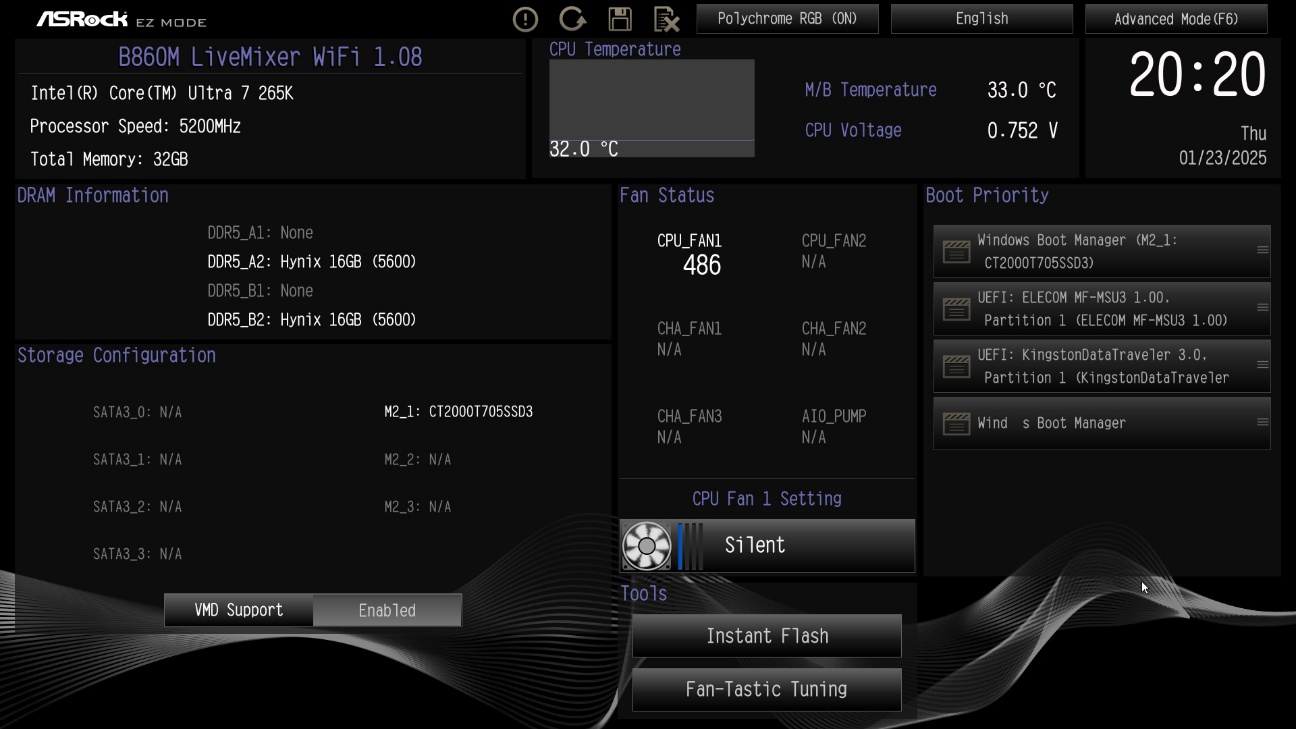This screenshot has height=729, width=1296.
Task: Click the AIO_PUMP N/A status
Action: pos(814,437)
